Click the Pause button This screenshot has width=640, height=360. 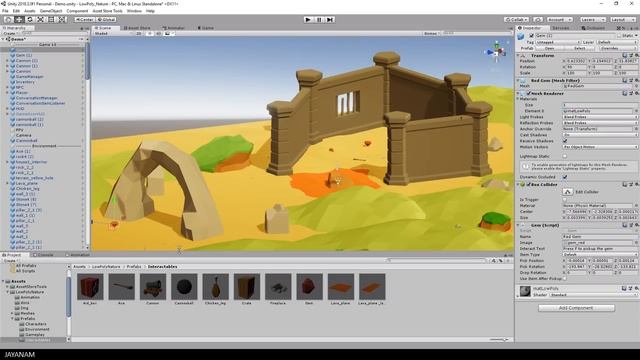pyautogui.click(x=319, y=20)
